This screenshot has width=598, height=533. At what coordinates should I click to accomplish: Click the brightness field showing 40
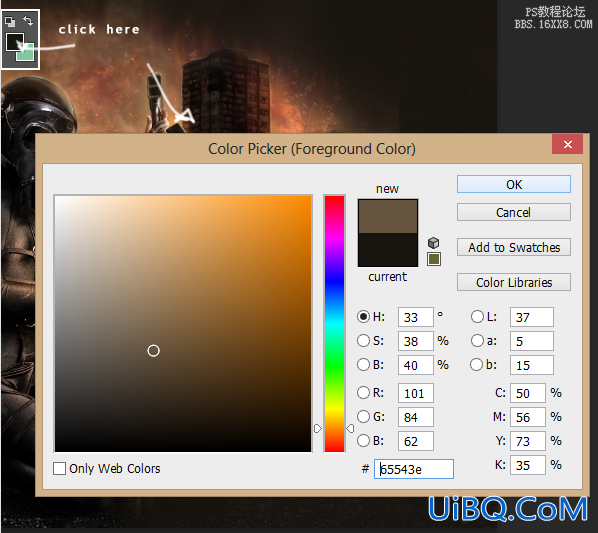(416, 365)
